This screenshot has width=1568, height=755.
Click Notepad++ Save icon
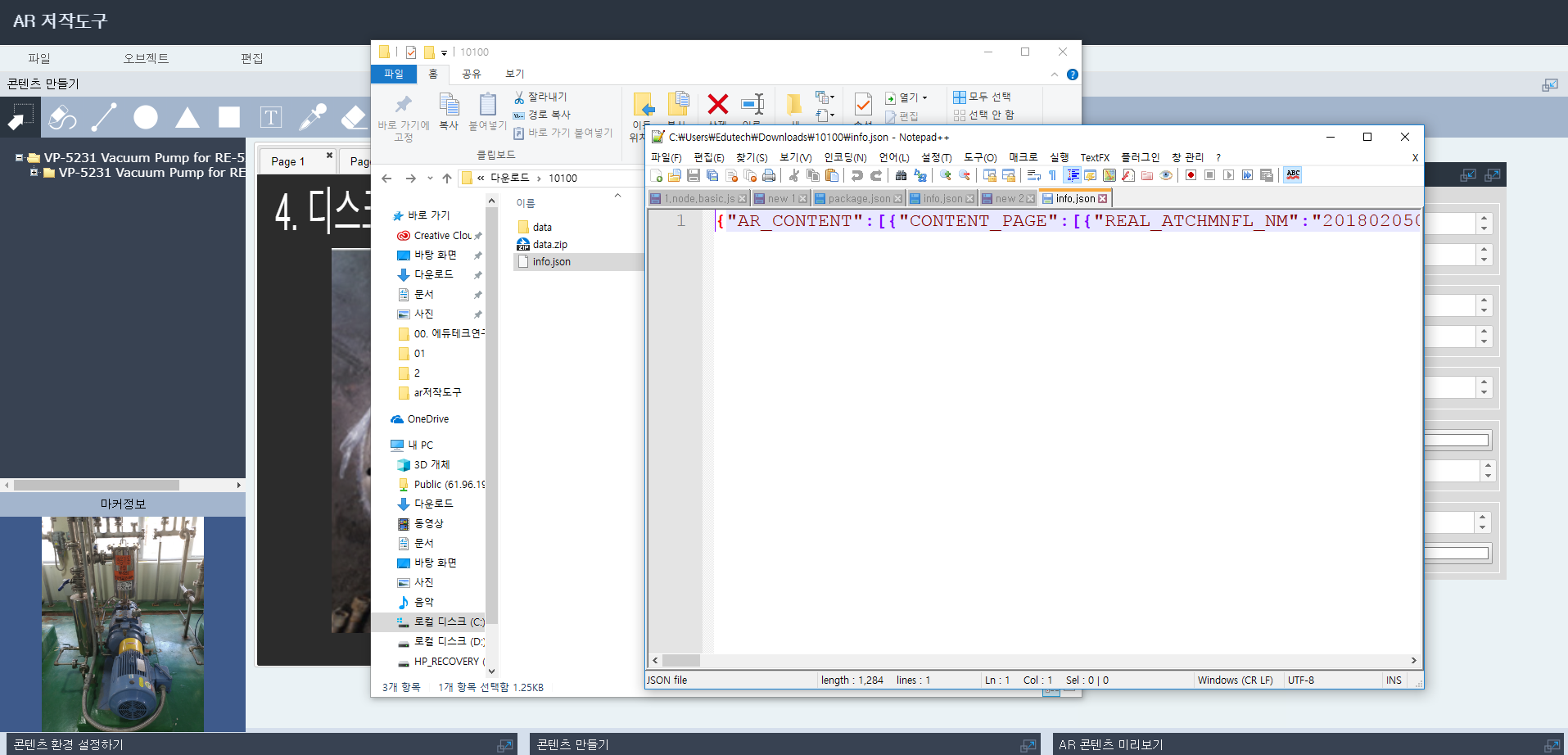(693, 175)
